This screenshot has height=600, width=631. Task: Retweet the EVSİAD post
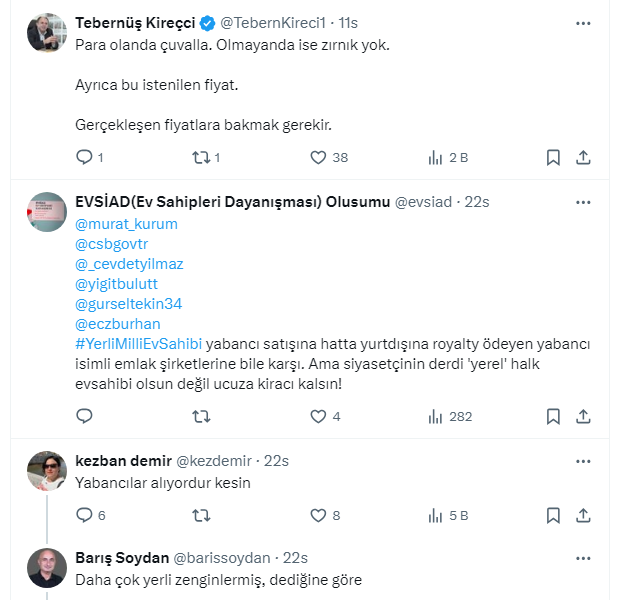(x=200, y=416)
